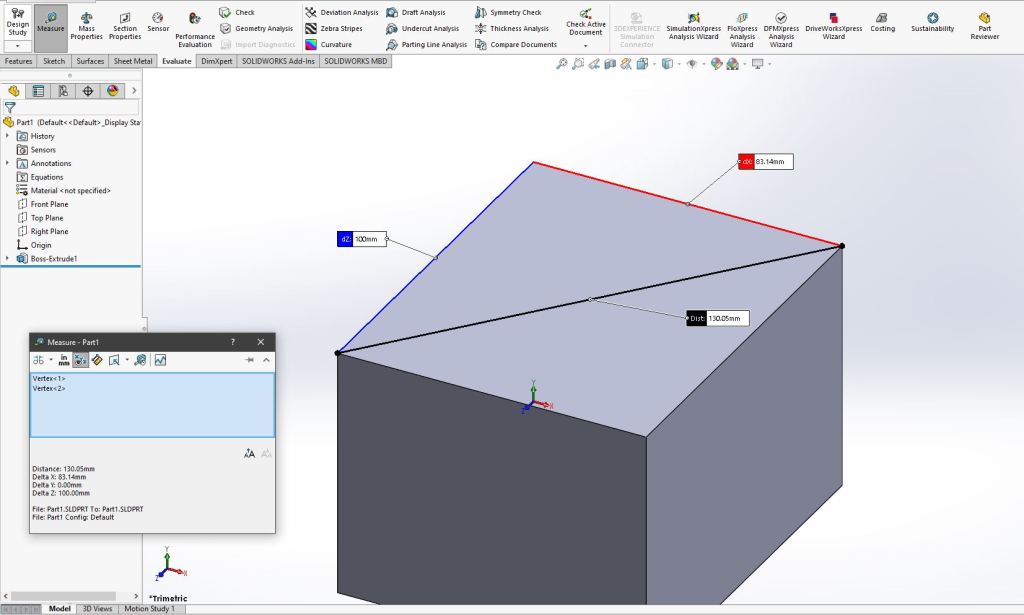The width and height of the screenshot is (1024, 615).
Task: Open the ConfigurationManager tab icon
Action: pyautogui.click(x=63, y=91)
